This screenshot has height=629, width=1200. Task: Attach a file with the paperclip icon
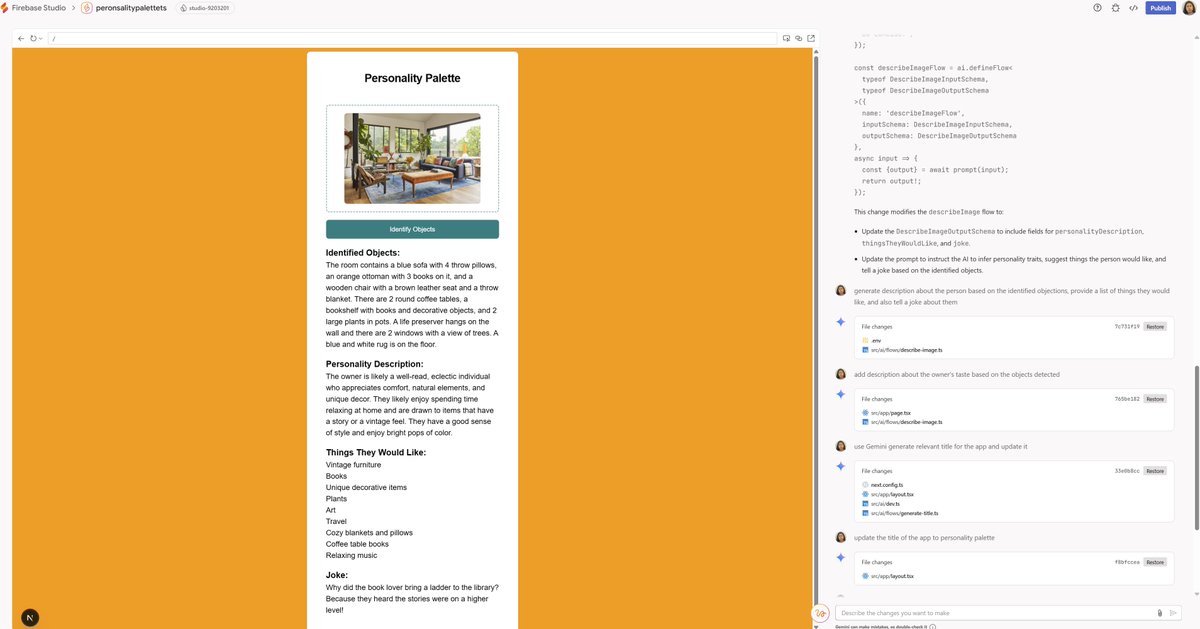tap(1159, 612)
